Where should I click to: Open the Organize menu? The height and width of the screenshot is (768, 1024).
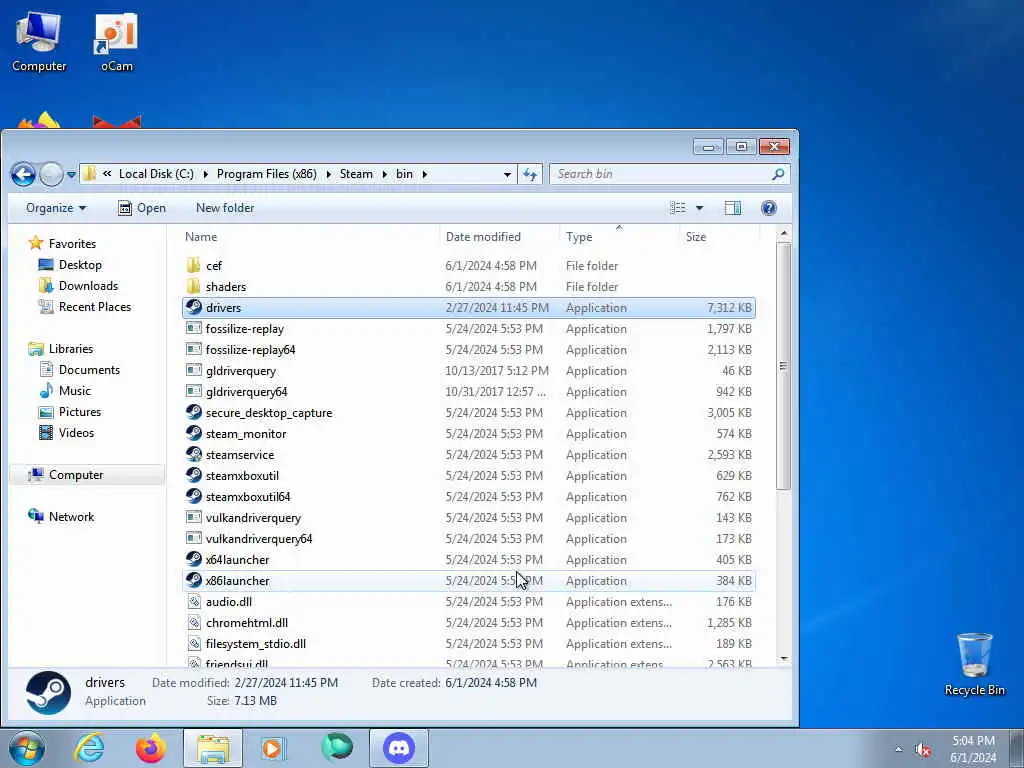56,208
